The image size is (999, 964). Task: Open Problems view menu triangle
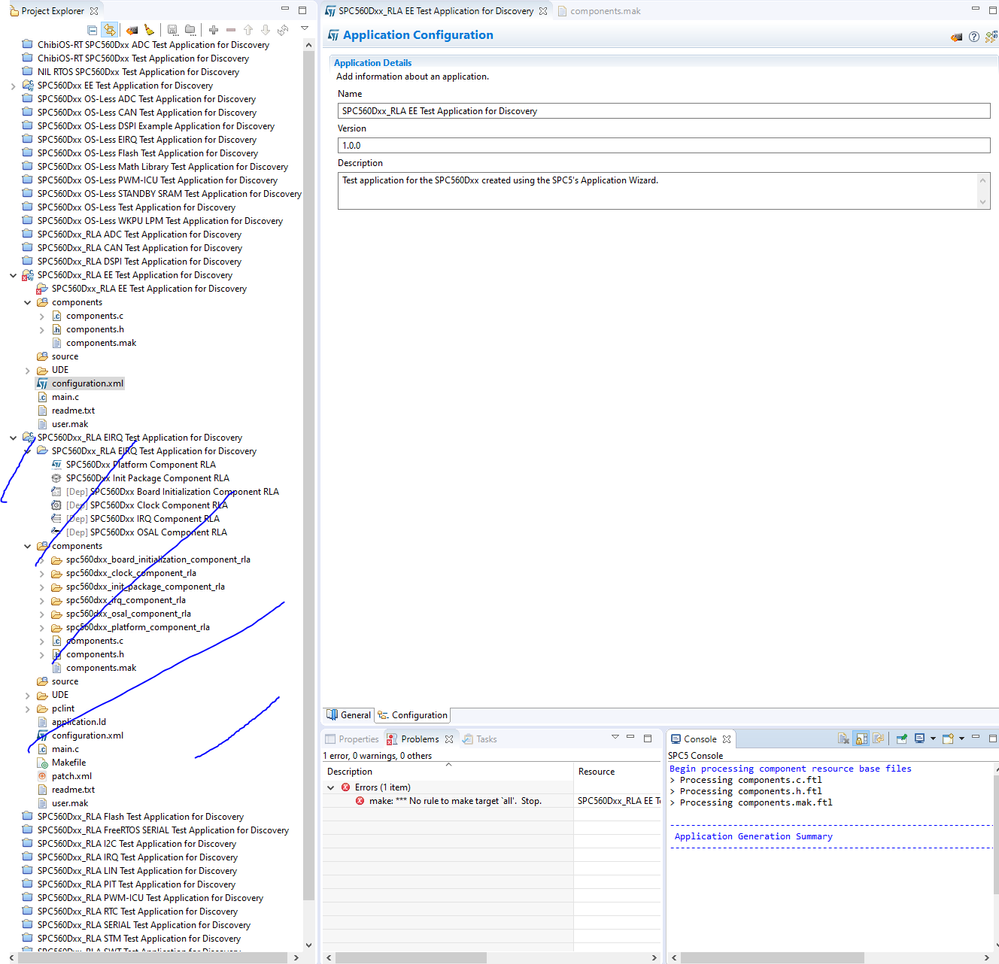tap(615, 737)
